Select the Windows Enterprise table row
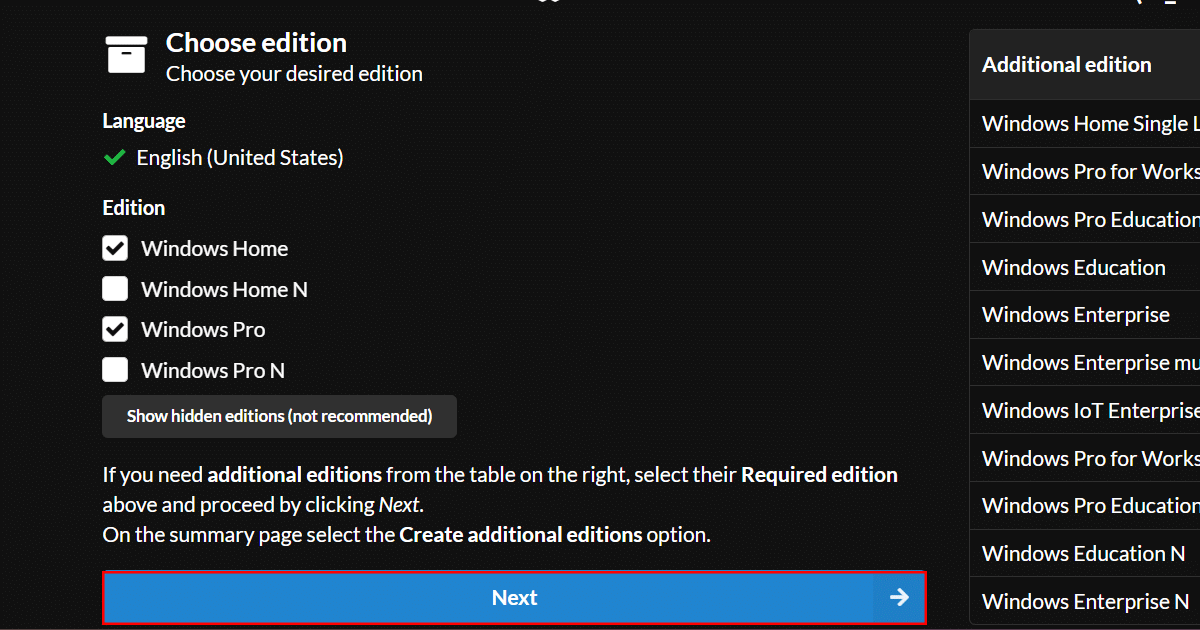This screenshot has height=630, width=1200. pyautogui.click(x=1076, y=315)
